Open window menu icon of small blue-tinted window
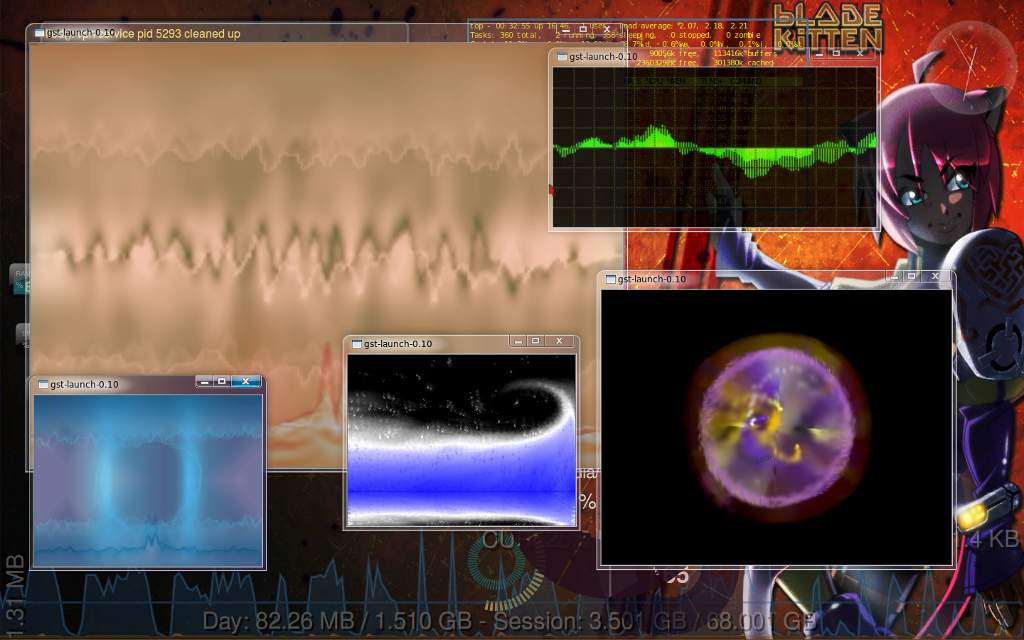1024x640 pixels. pos(43,385)
